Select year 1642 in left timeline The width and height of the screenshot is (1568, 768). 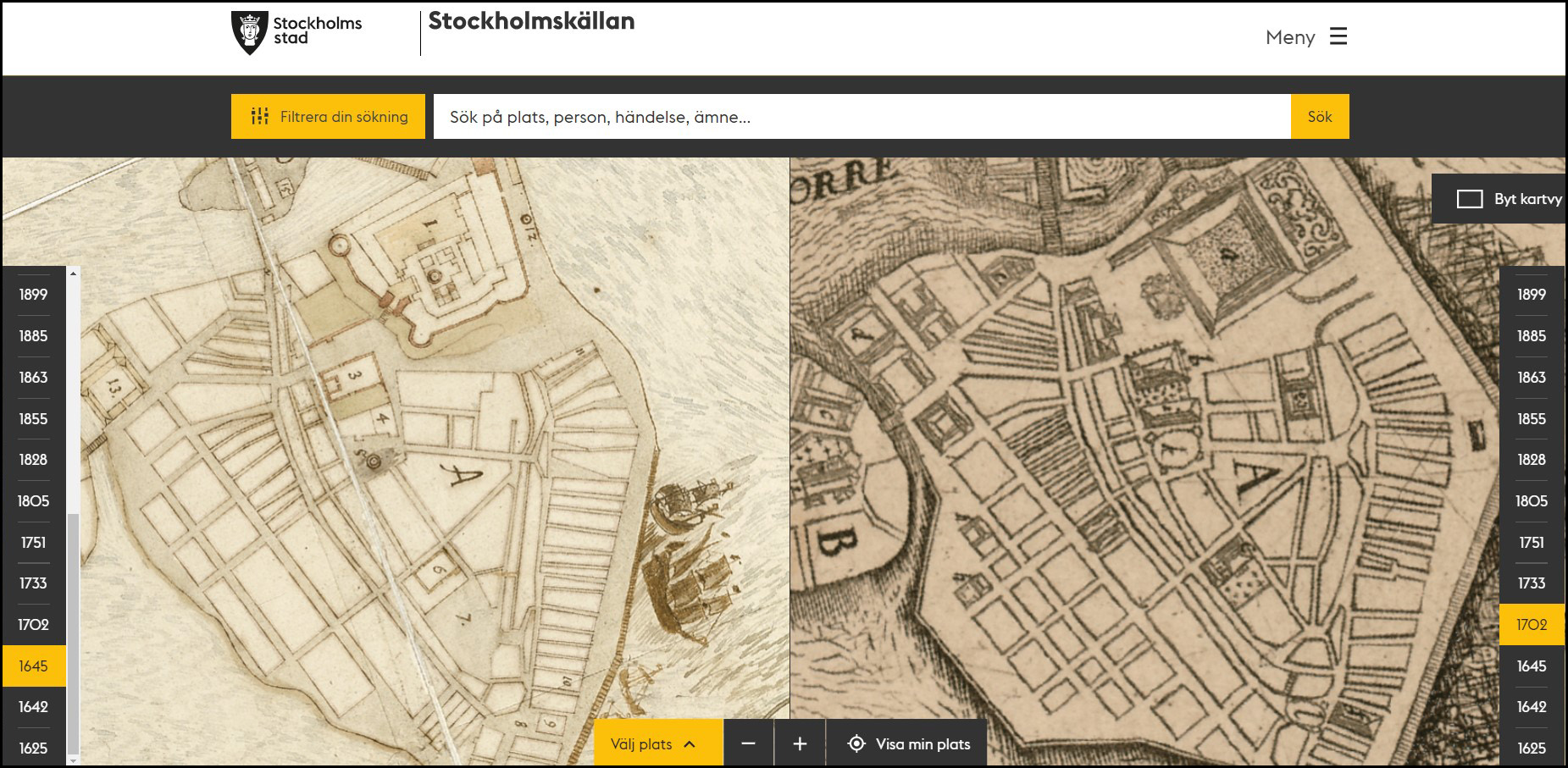pyautogui.click(x=34, y=706)
